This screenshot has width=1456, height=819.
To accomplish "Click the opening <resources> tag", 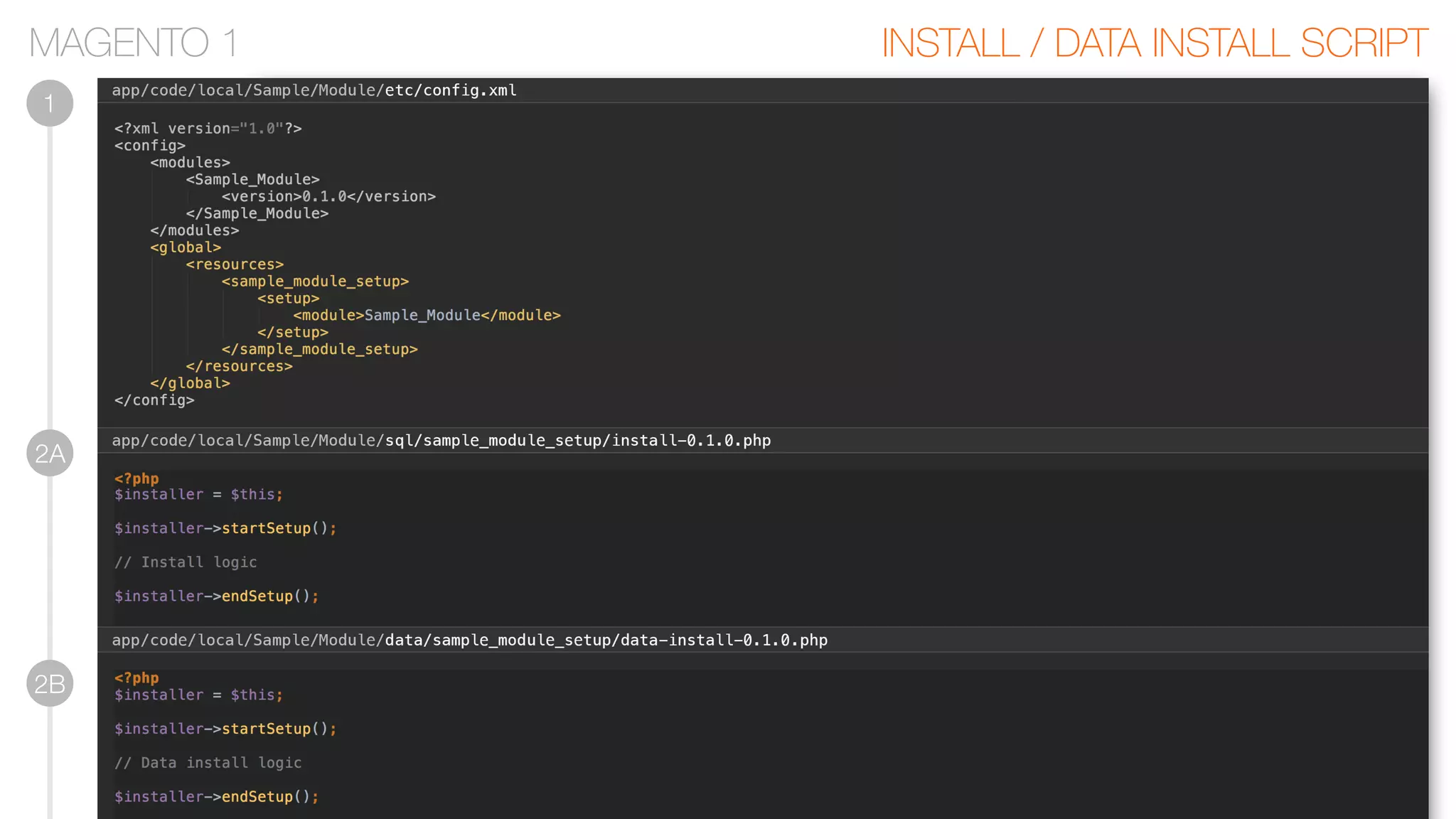I will pos(235,264).
